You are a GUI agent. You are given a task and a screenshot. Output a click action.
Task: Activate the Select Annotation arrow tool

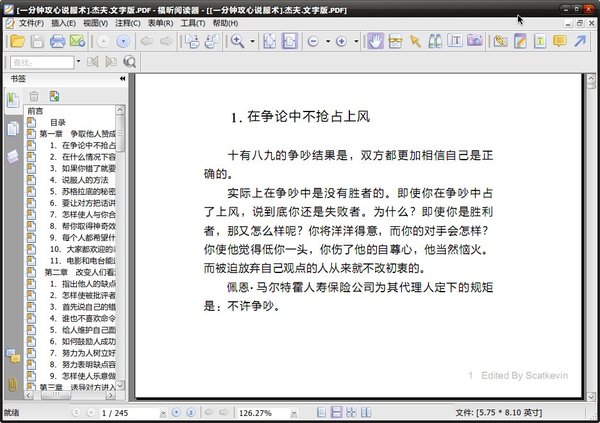pyautogui.click(x=415, y=41)
